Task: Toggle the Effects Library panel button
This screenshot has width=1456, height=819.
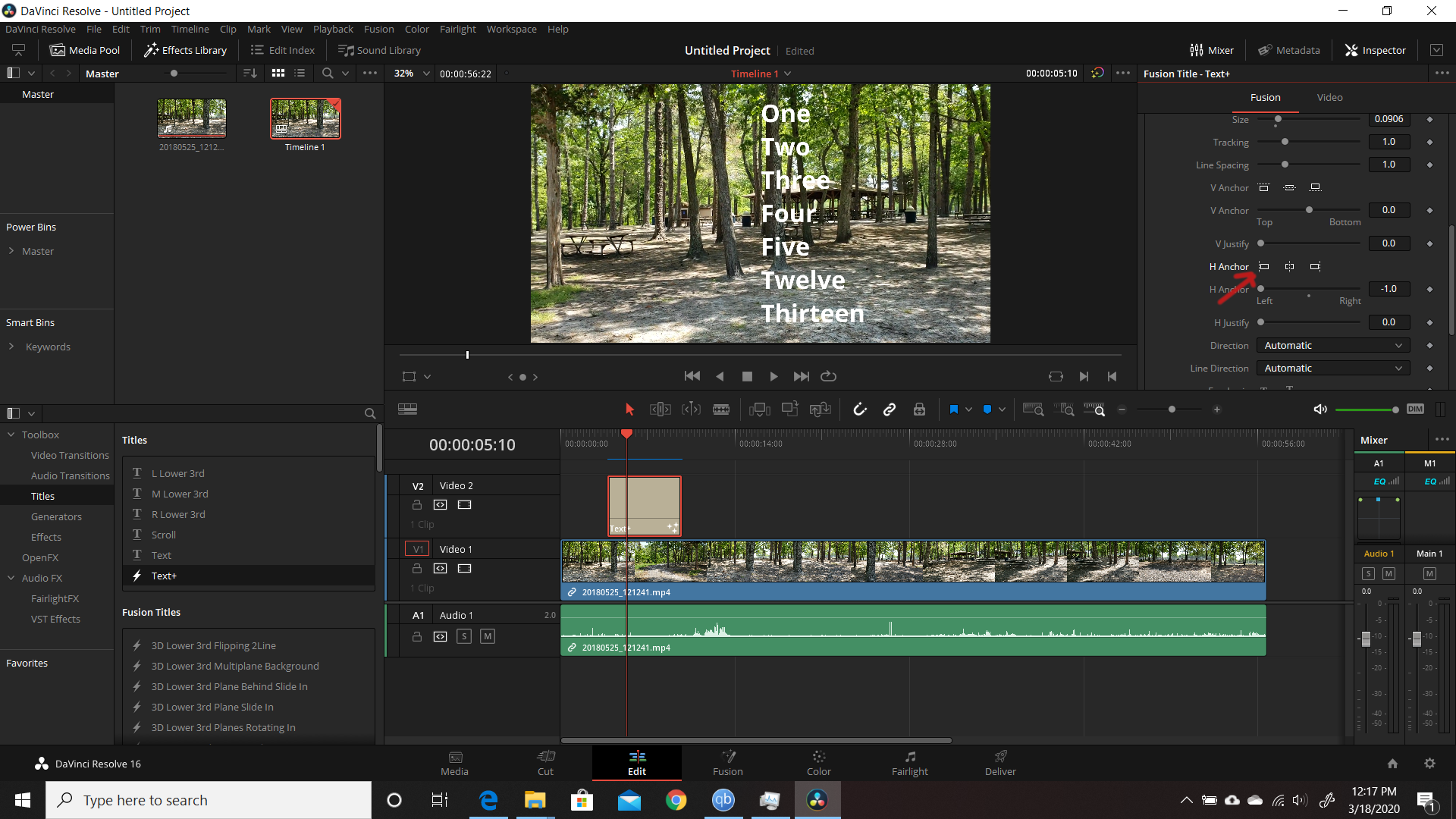Action: pyautogui.click(x=186, y=50)
